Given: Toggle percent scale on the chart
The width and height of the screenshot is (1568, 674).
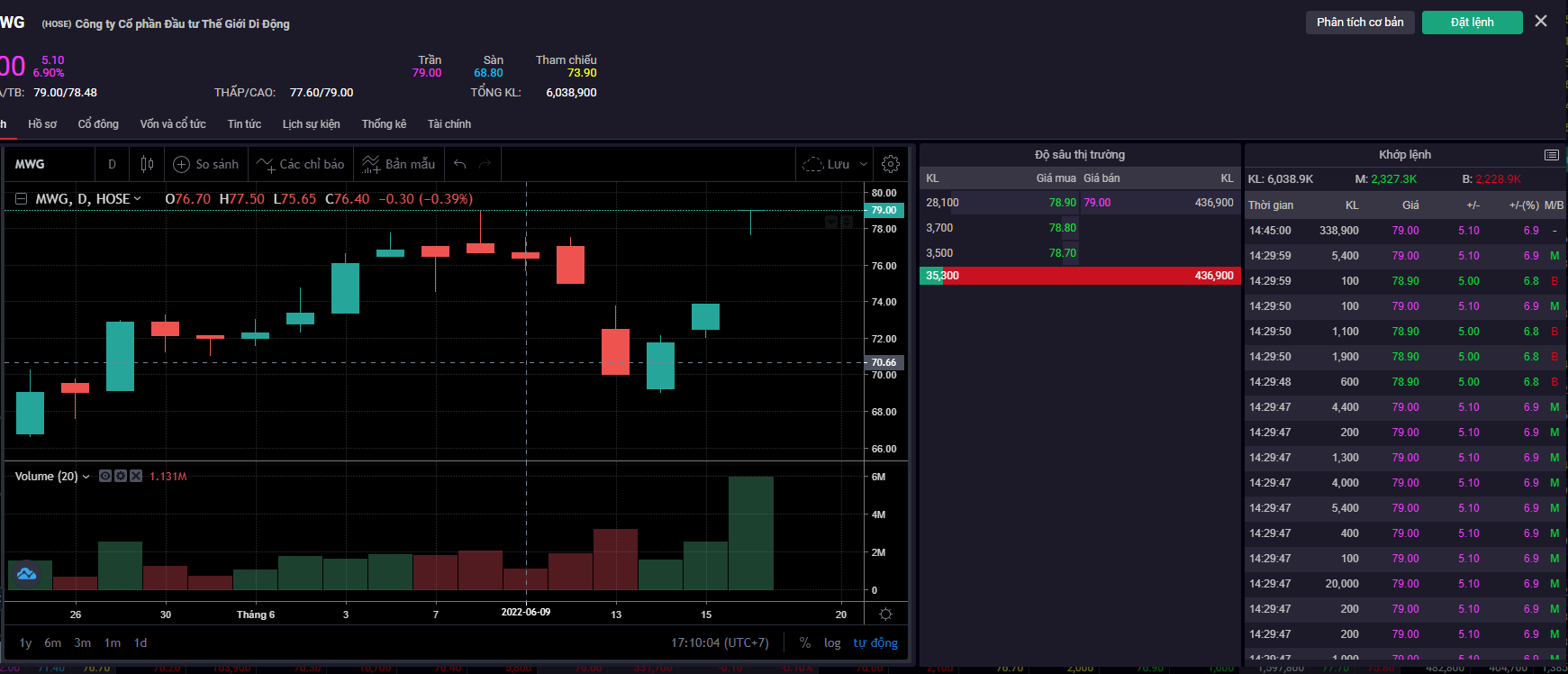Looking at the screenshot, I should [x=804, y=642].
